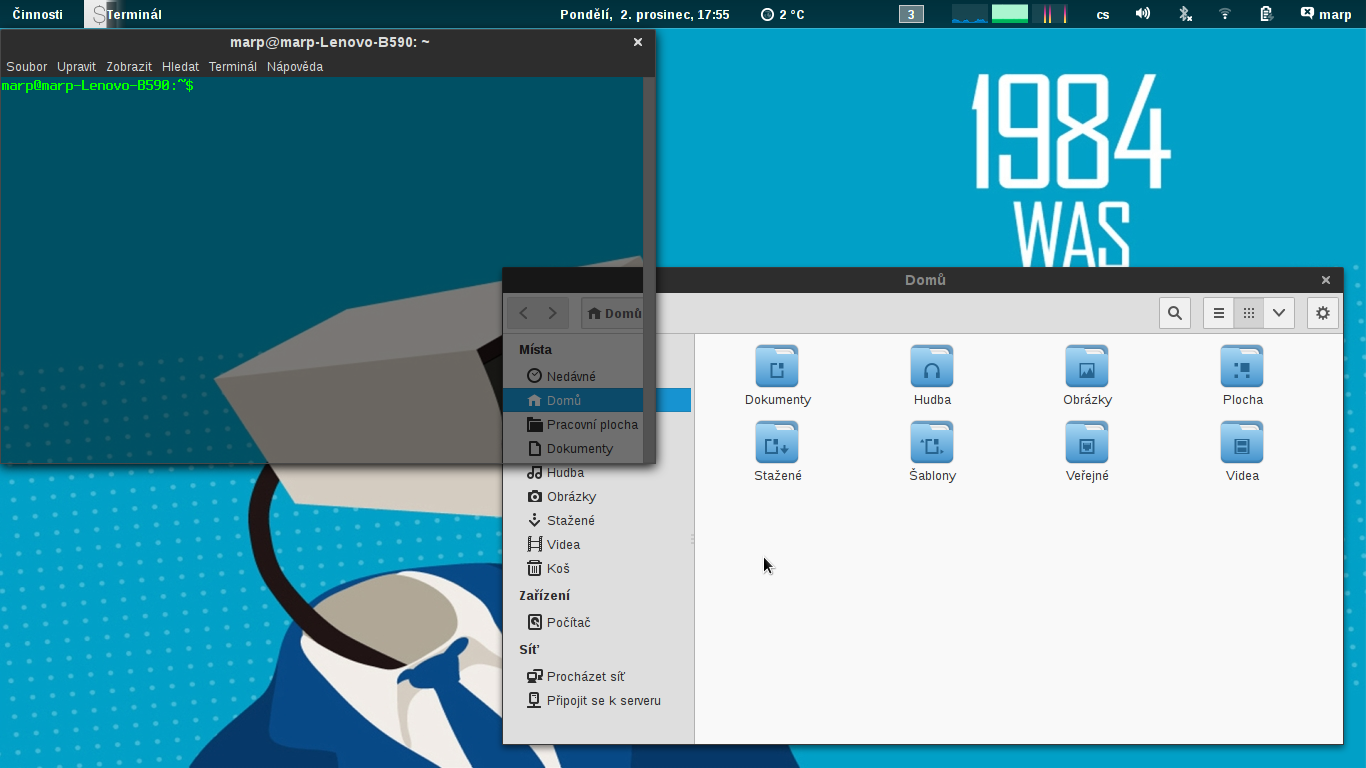Click the Terminal window scrollbar
This screenshot has height=768, width=1366.
tap(648, 270)
